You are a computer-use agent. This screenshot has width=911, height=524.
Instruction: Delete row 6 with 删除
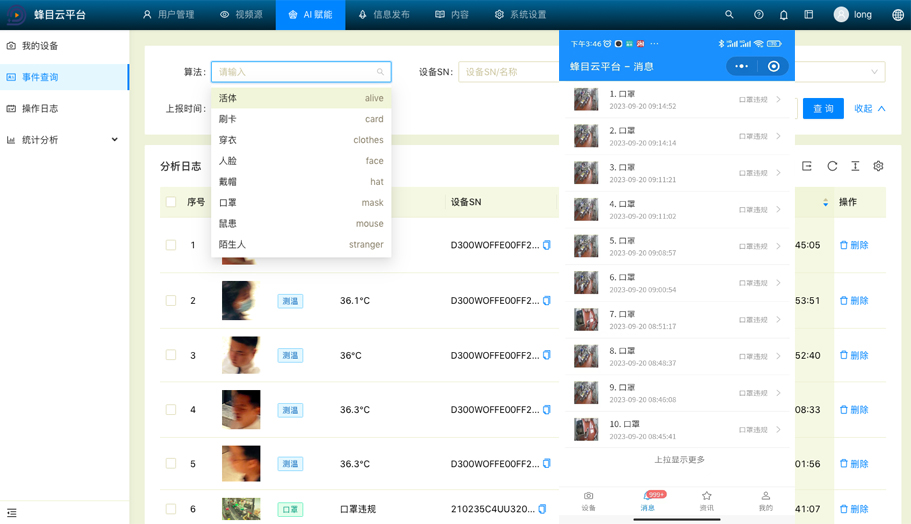click(854, 509)
